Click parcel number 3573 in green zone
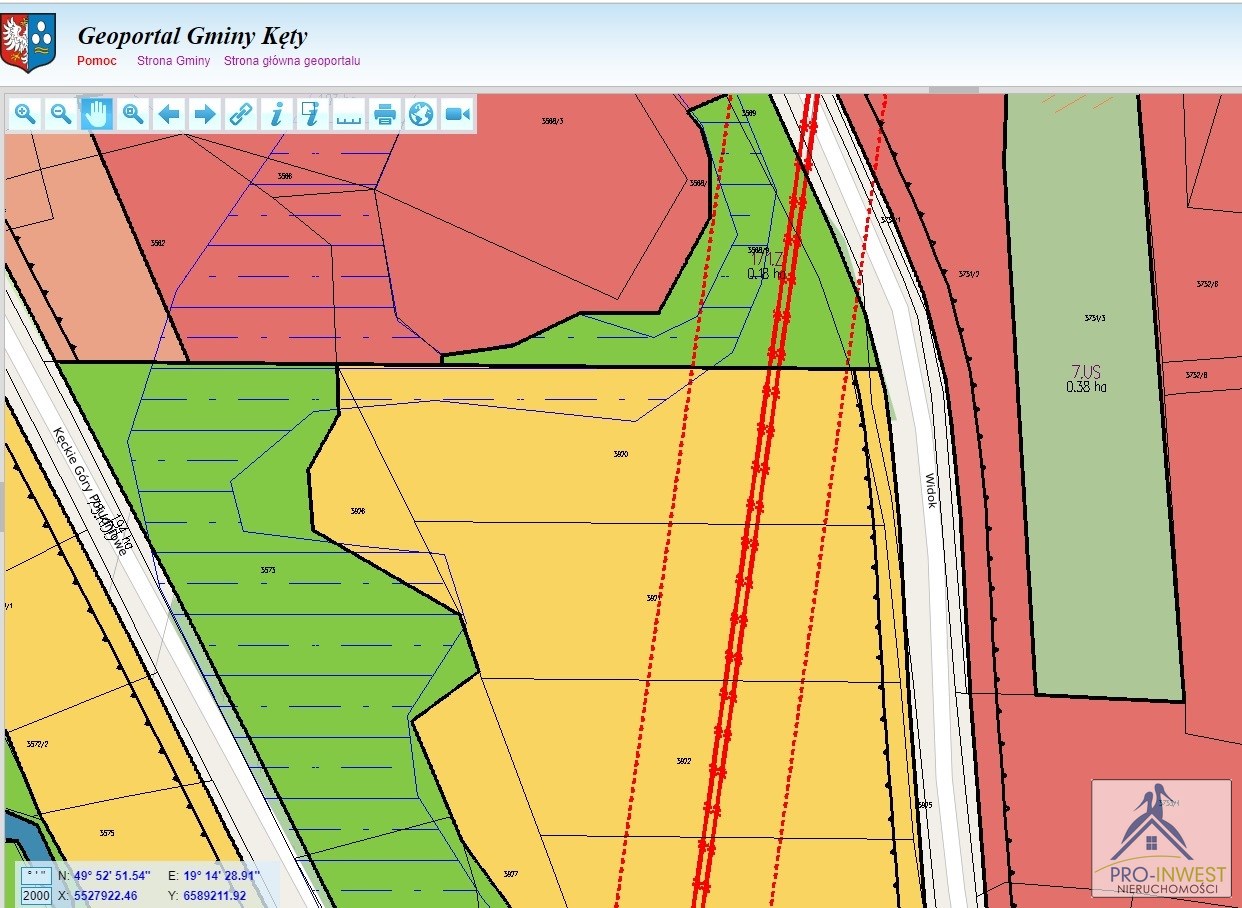1242x908 pixels. [x=268, y=570]
